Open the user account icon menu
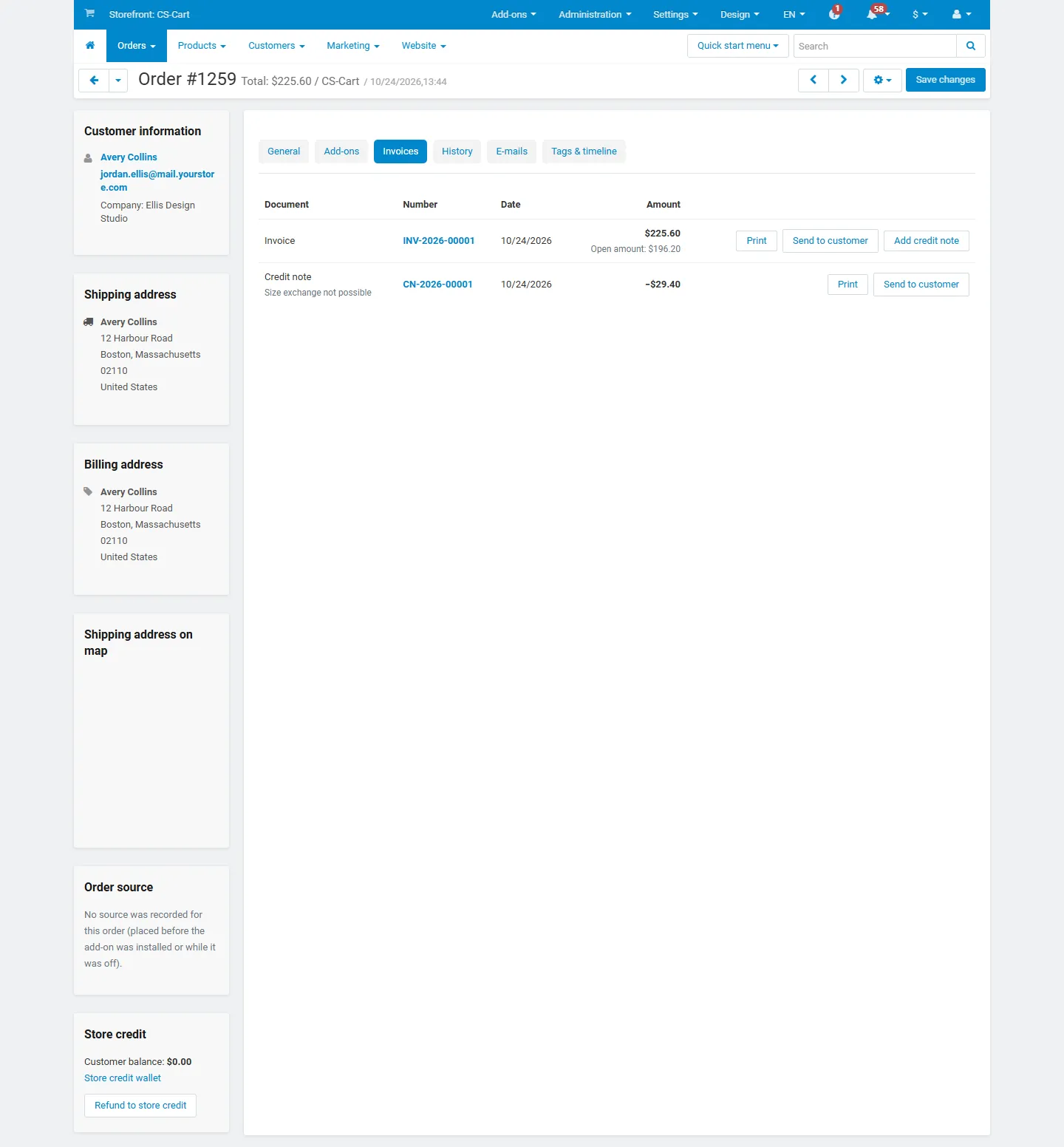 pos(961,14)
